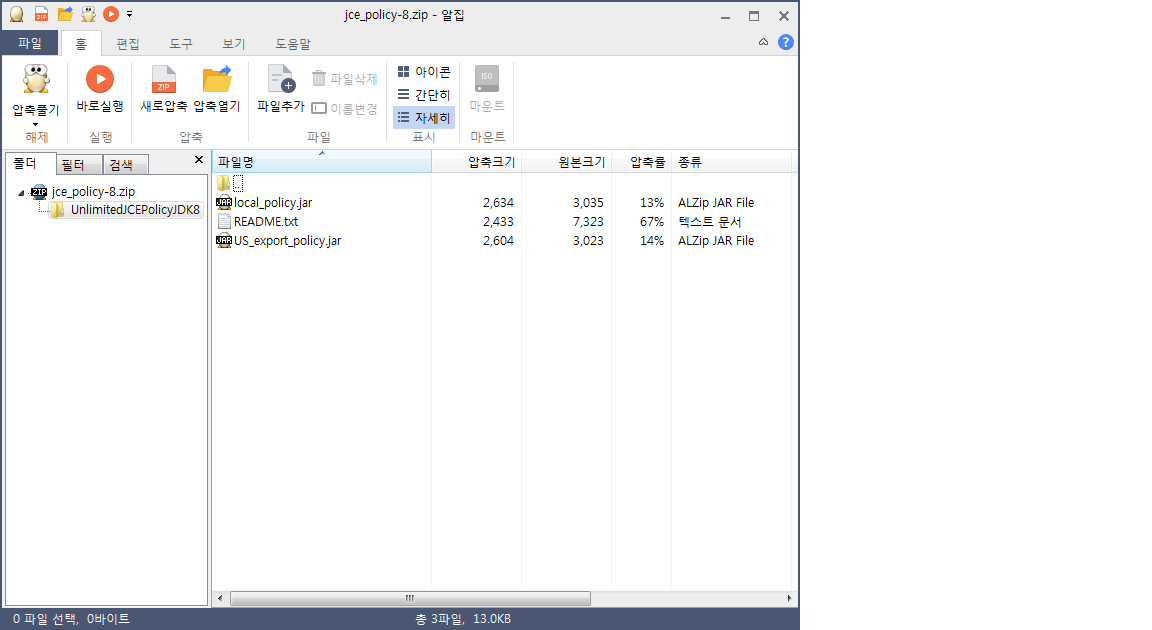Maximize the 알집 window

(754, 16)
